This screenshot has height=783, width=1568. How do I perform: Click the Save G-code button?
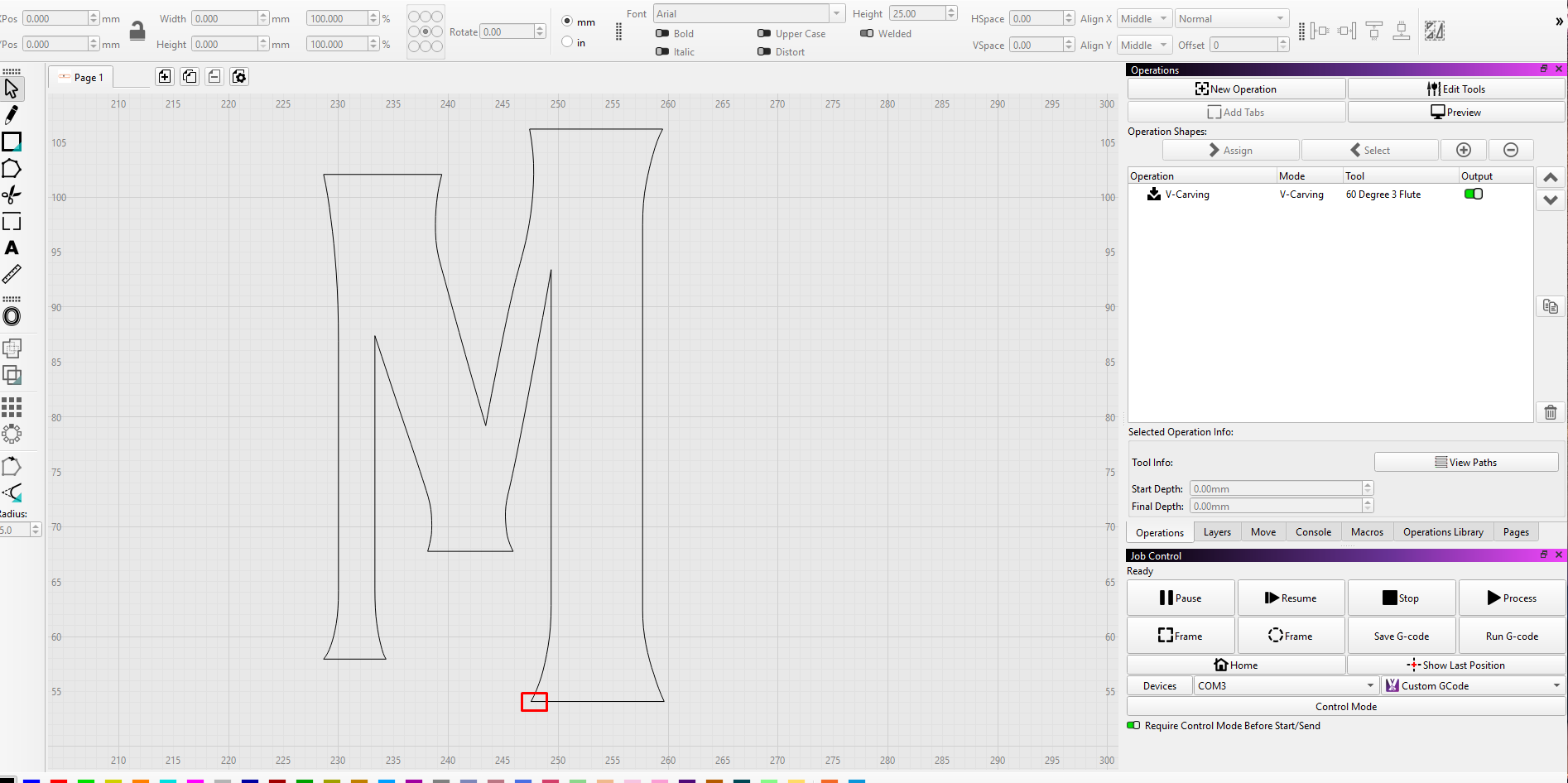(1401, 636)
